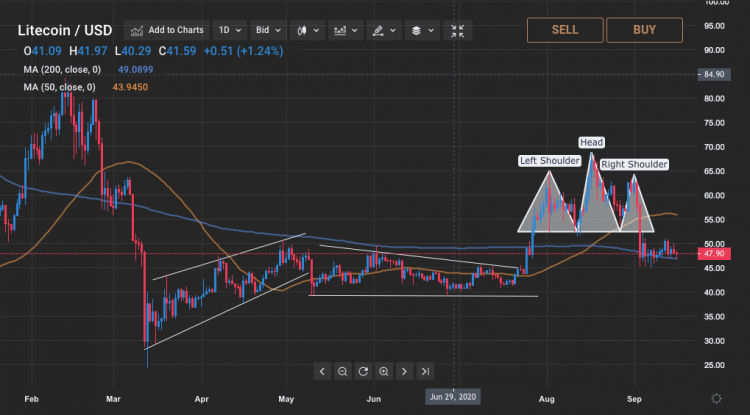Click the Head label on chart
Screen dimensions: 750x415
pyautogui.click(x=592, y=142)
